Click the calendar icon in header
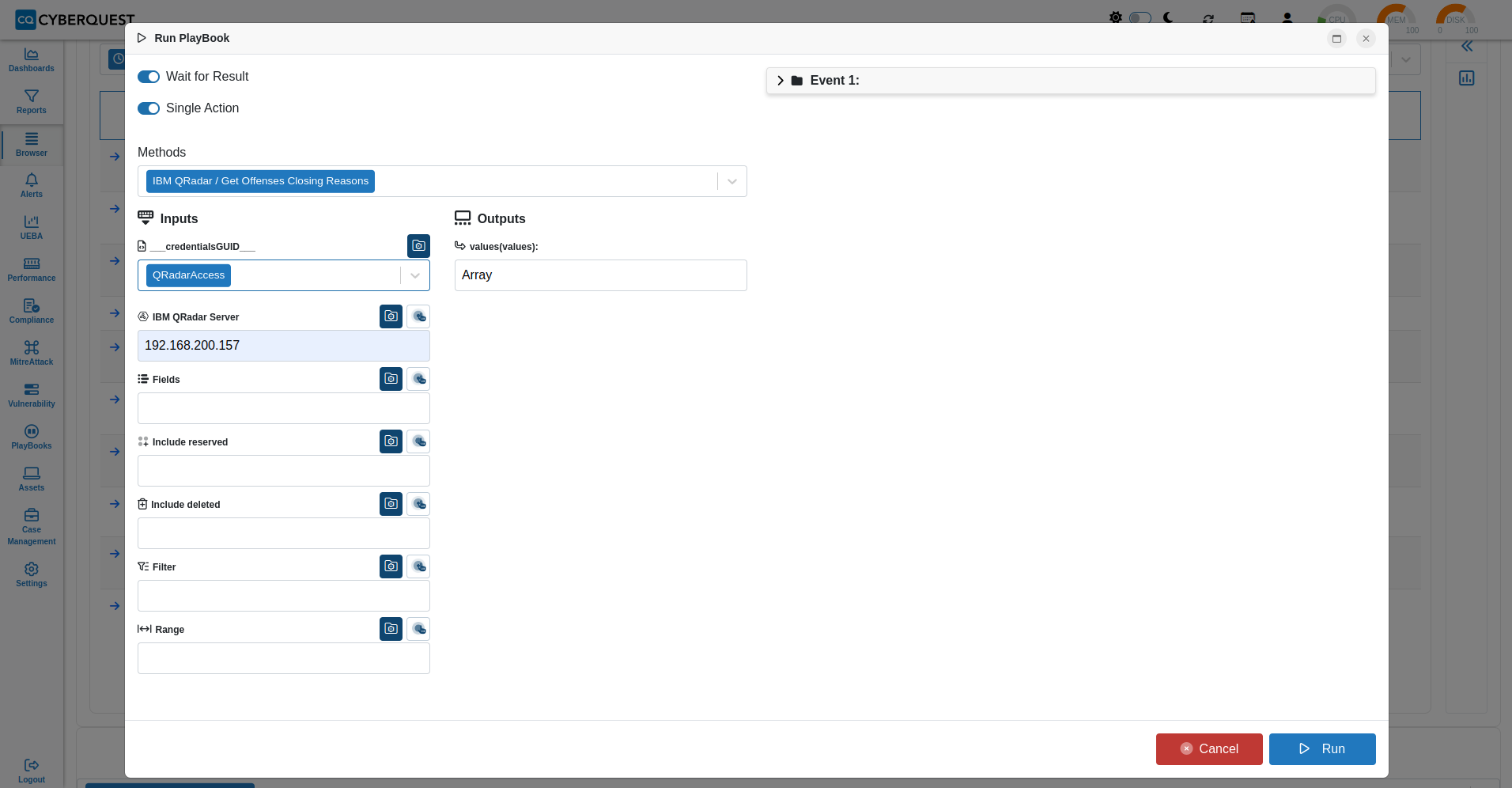The width and height of the screenshot is (1512, 788). click(1248, 17)
